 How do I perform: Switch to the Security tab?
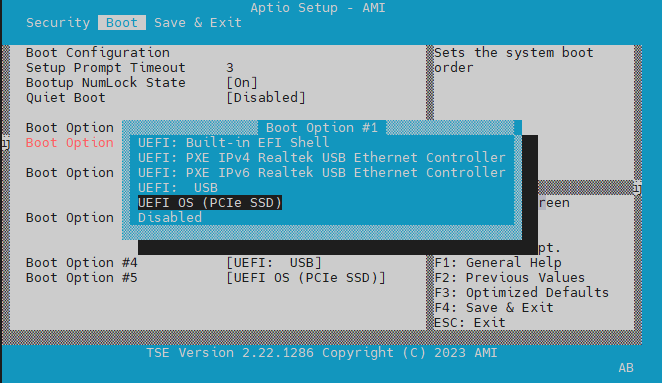(x=58, y=22)
